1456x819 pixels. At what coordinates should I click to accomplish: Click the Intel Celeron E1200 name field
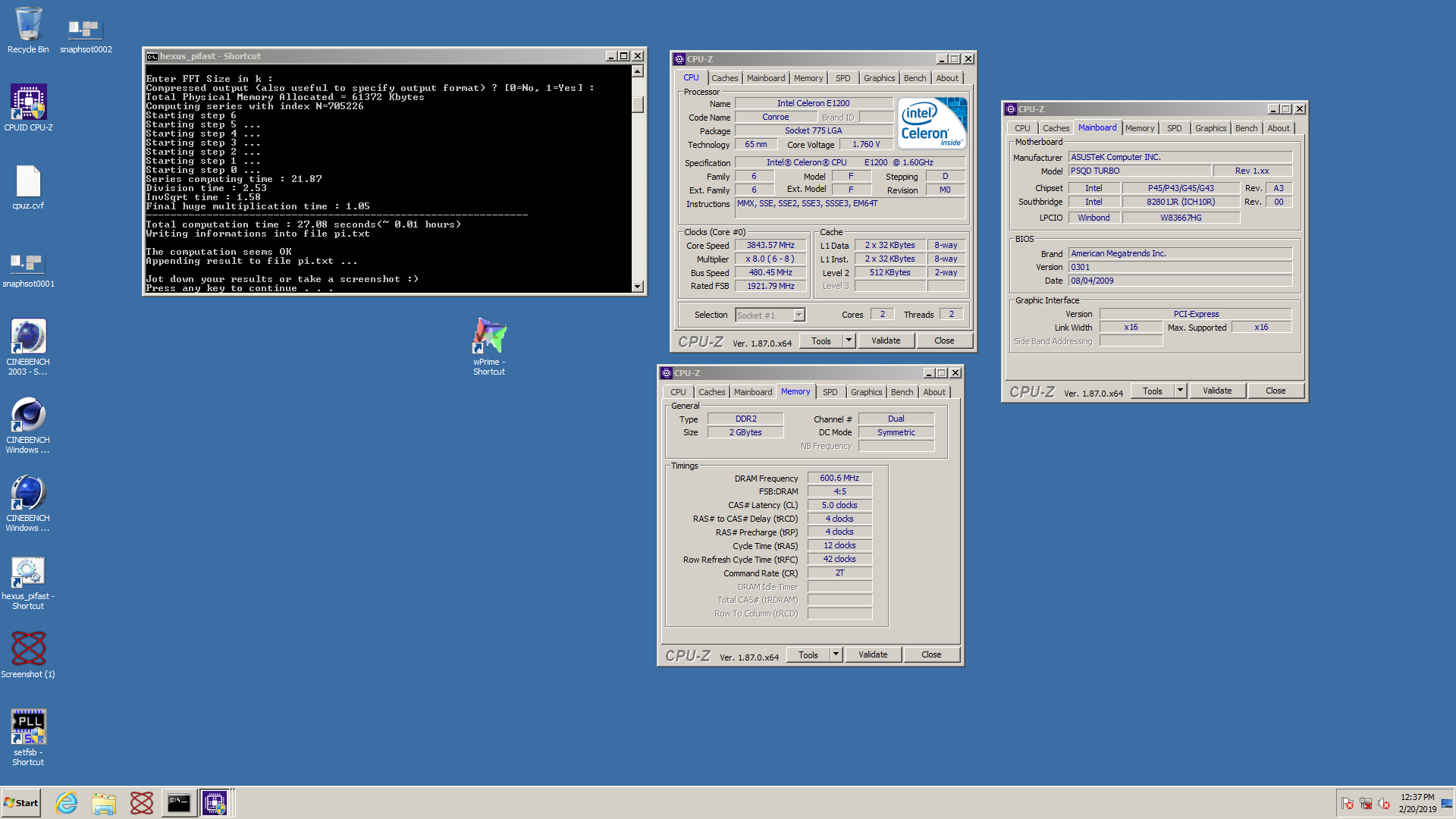pyautogui.click(x=813, y=103)
